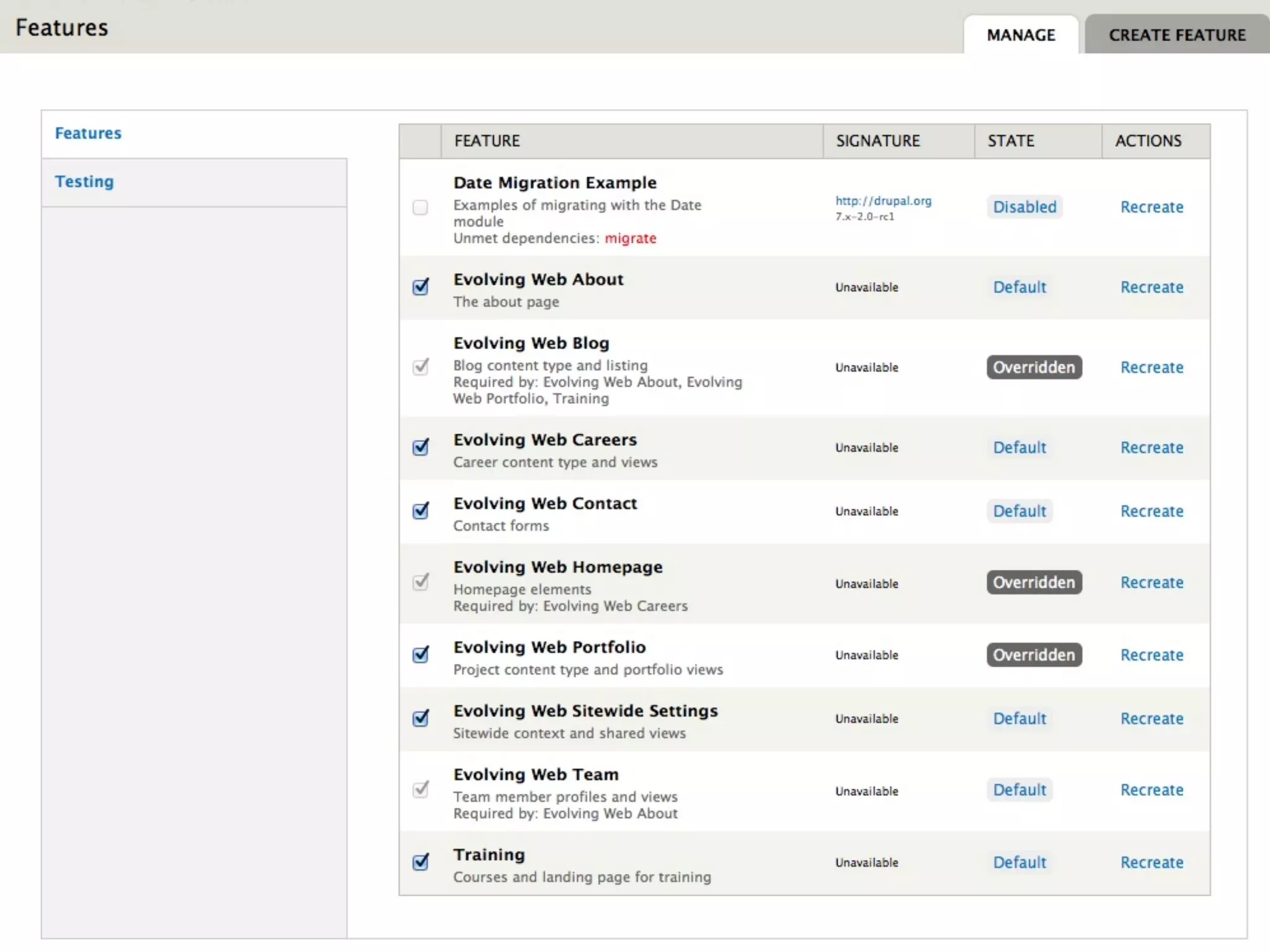Recreate the Training feature
This screenshot has width=1270, height=952.
pos(1152,863)
